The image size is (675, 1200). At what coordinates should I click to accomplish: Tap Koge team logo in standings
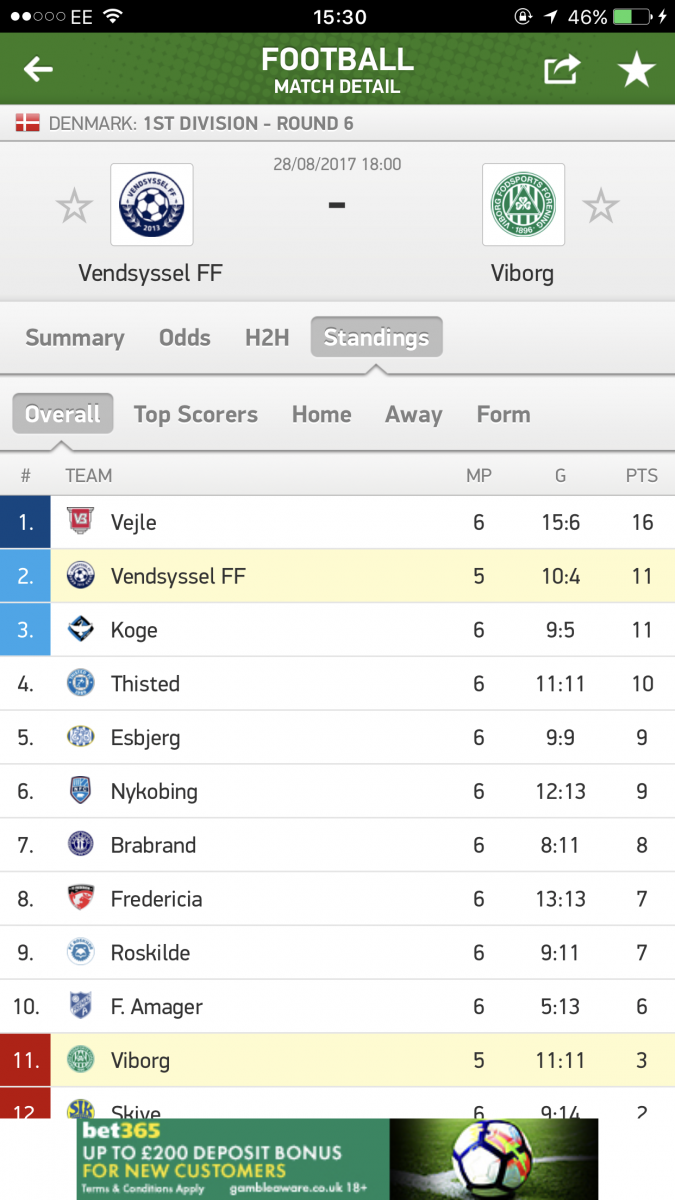coord(80,630)
